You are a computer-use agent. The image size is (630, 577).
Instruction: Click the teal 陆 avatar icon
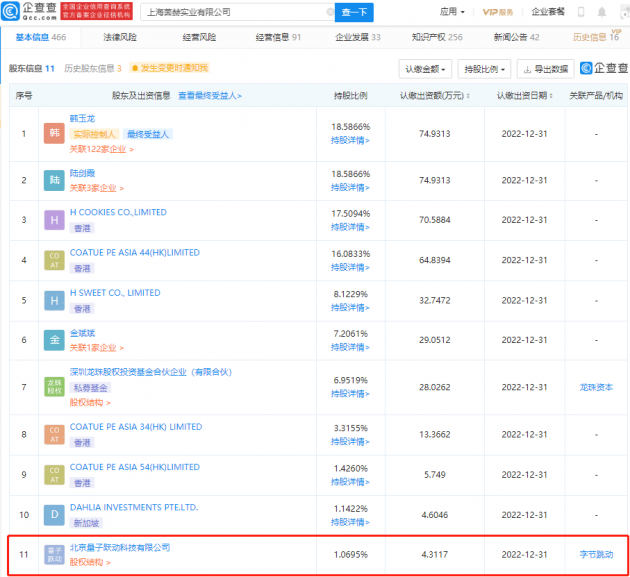[54, 180]
